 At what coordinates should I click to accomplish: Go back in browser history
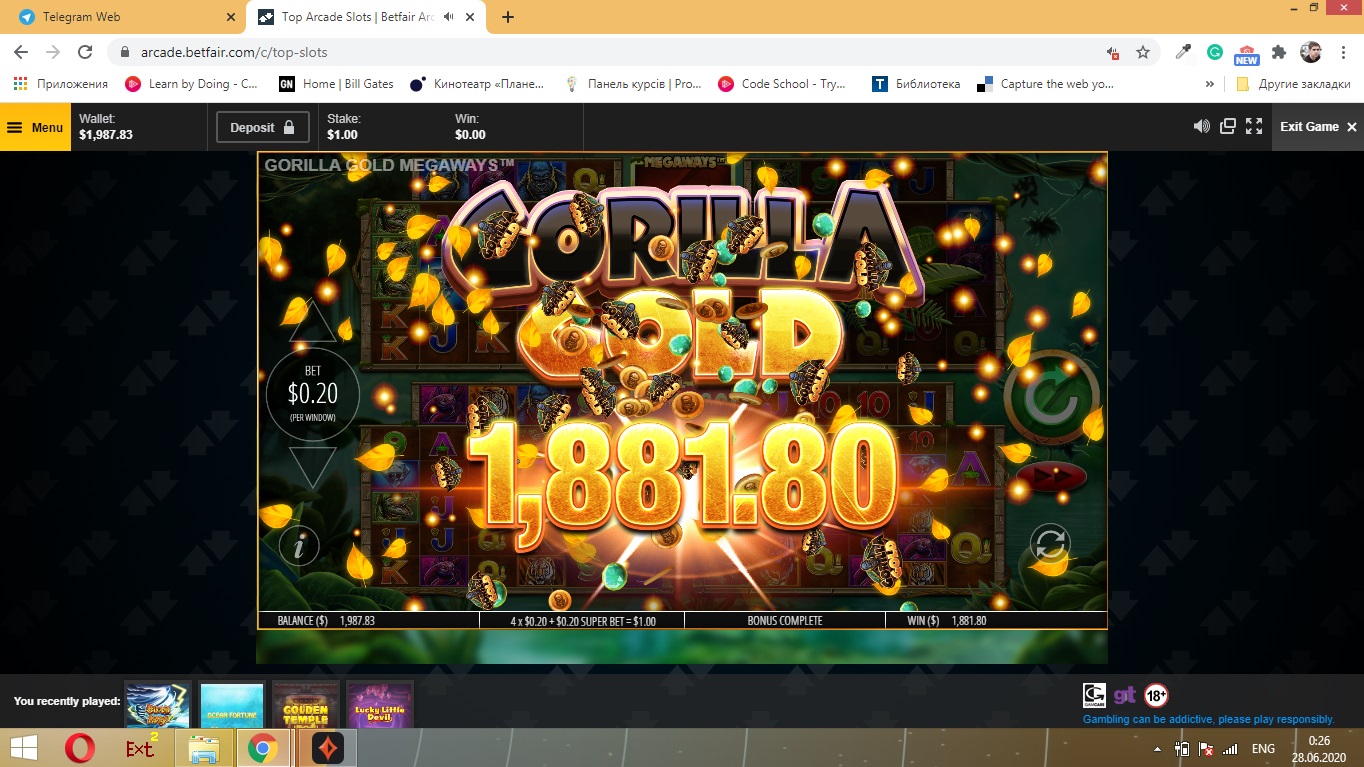coord(21,52)
